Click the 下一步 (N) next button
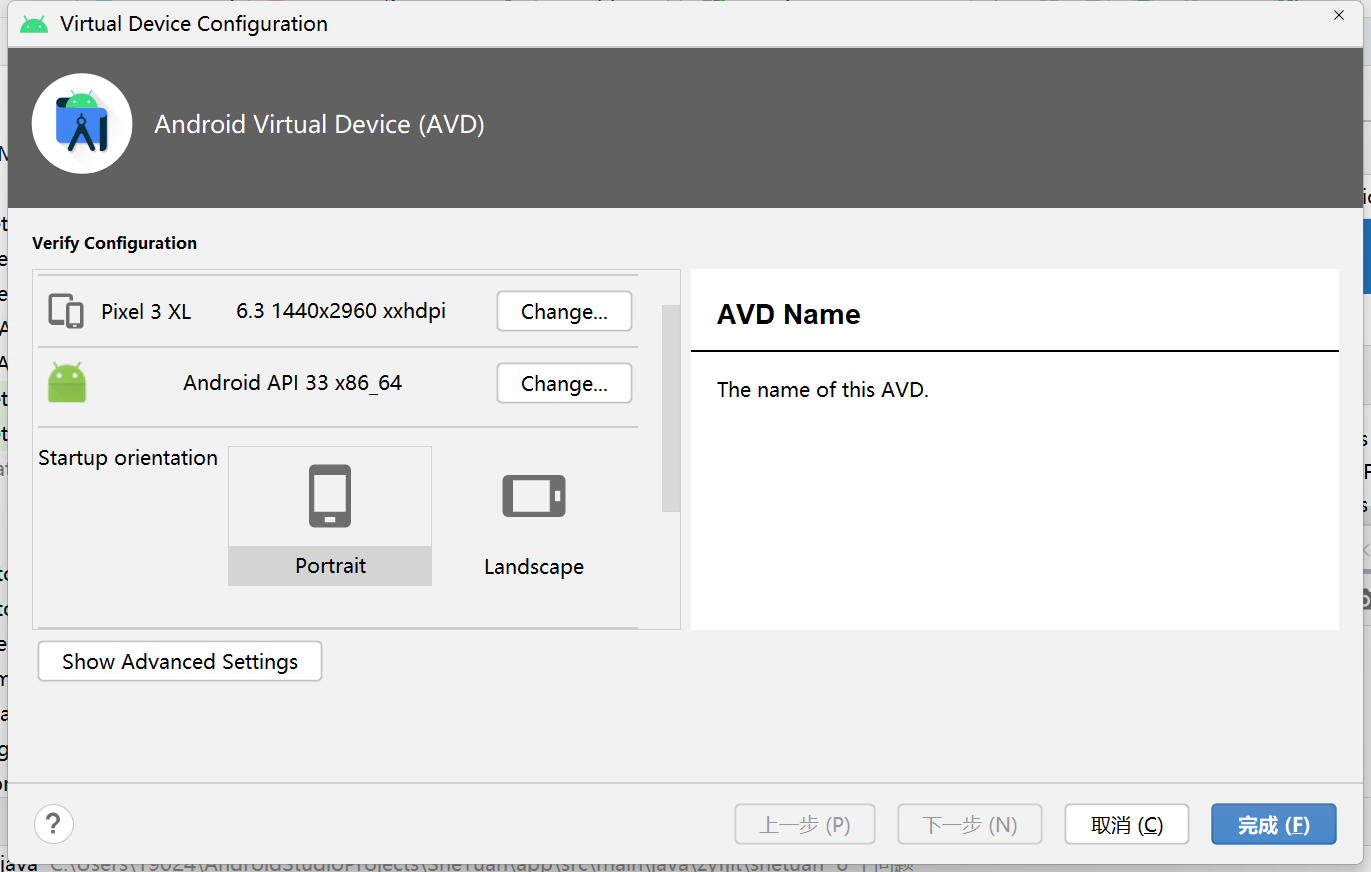1371x872 pixels. pyautogui.click(x=970, y=825)
